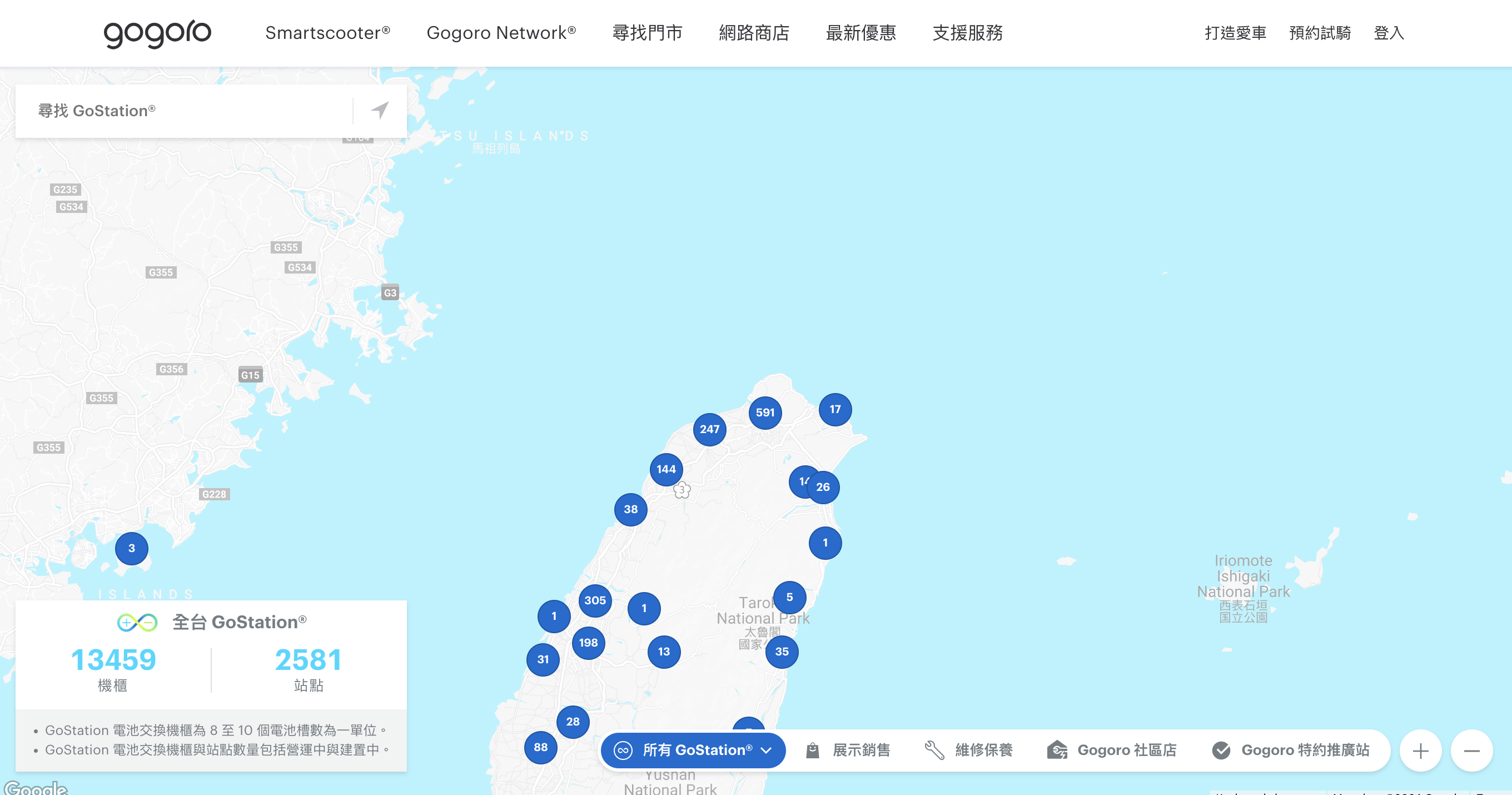Click the 特約推廣站 checkmark icon

1221,750
